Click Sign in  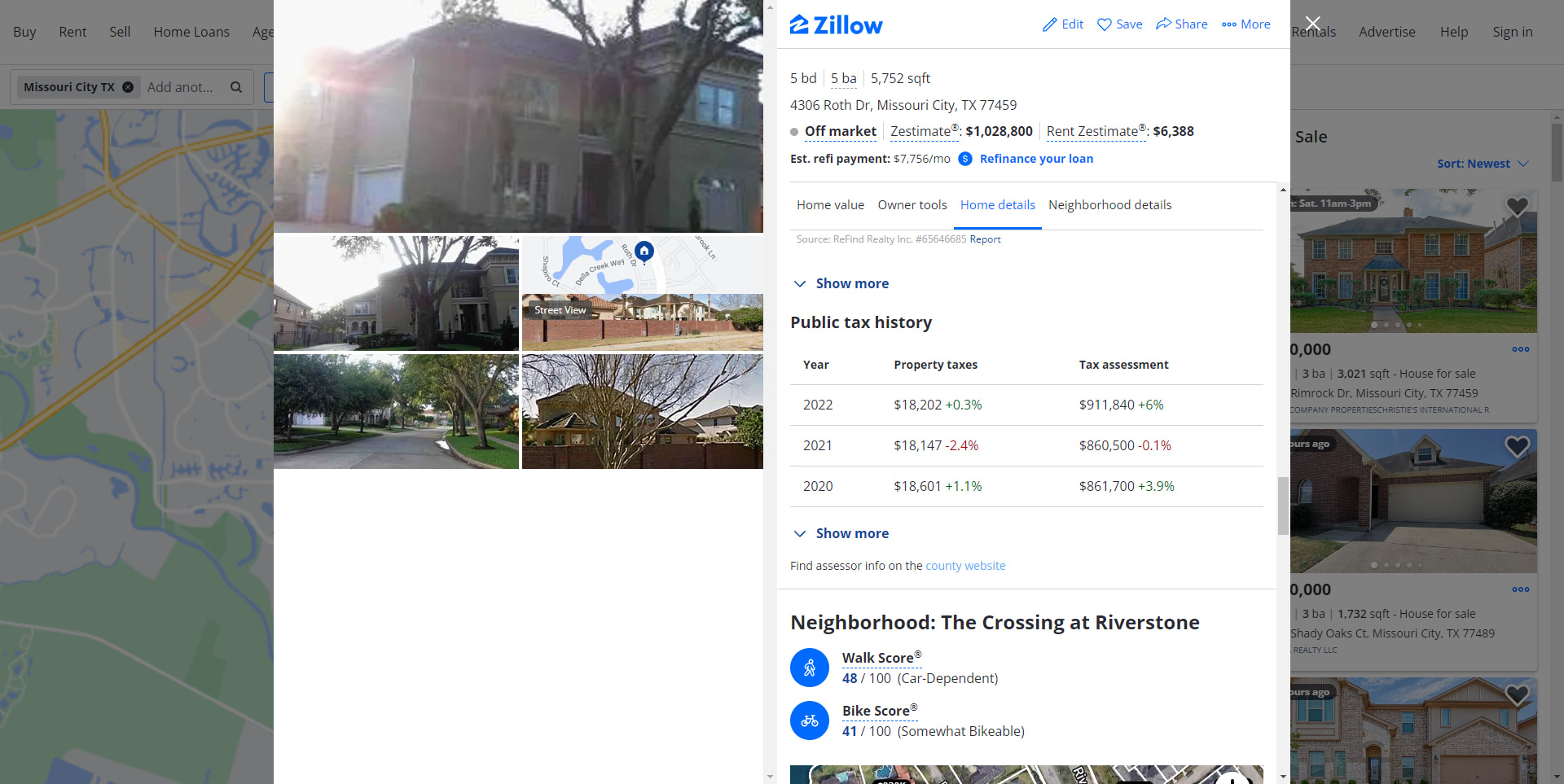click(x=1512, y=32)
